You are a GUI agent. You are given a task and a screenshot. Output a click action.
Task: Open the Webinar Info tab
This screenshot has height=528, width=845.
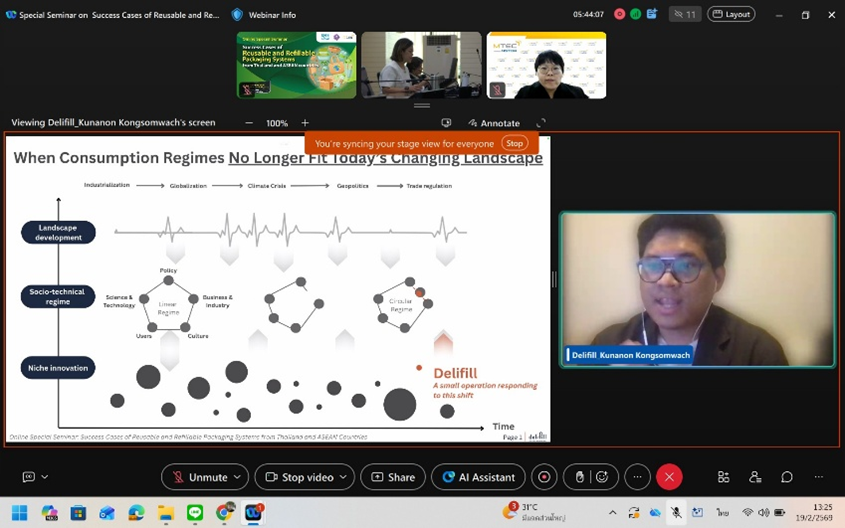264,15
